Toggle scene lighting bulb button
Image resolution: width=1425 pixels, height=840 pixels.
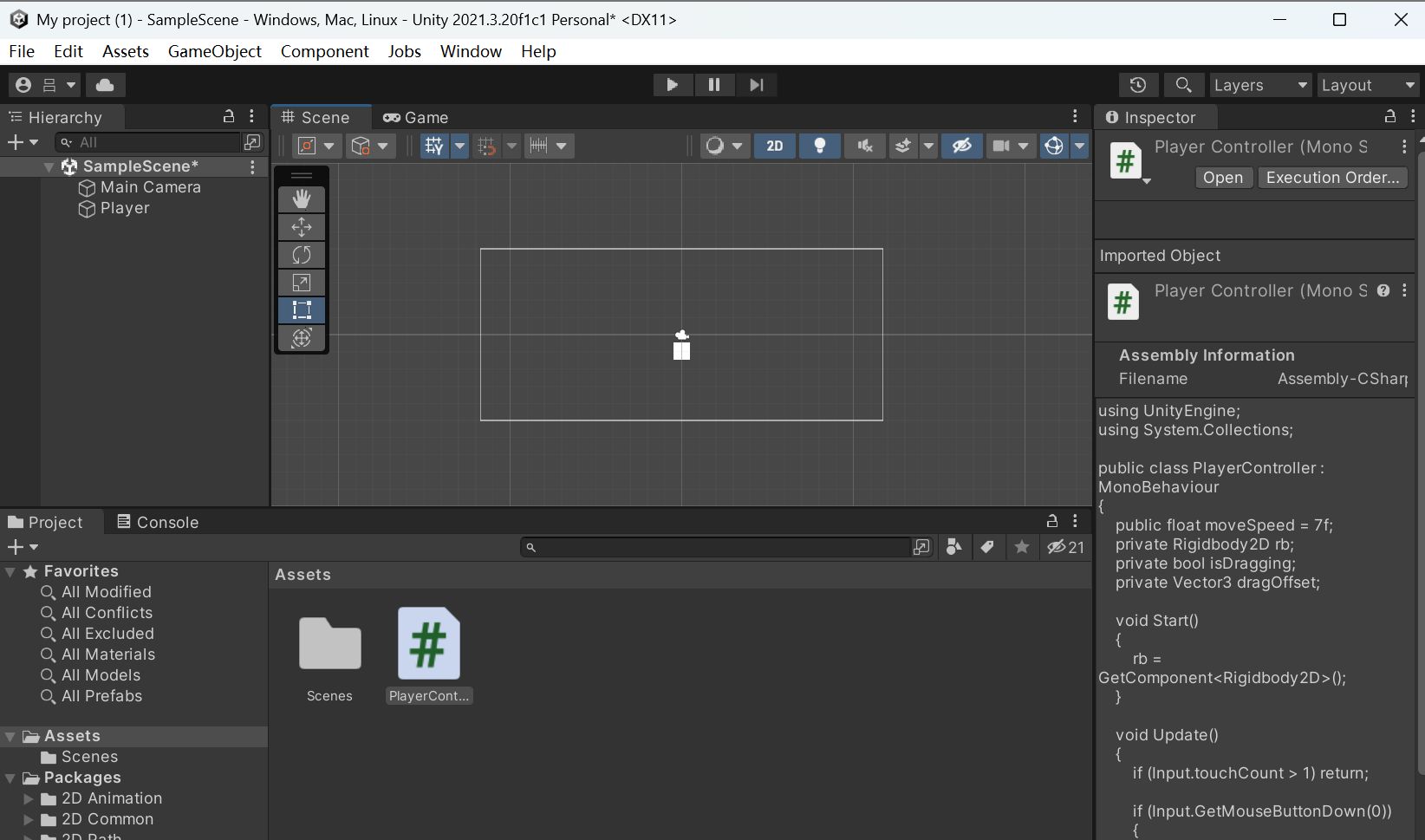820,146
